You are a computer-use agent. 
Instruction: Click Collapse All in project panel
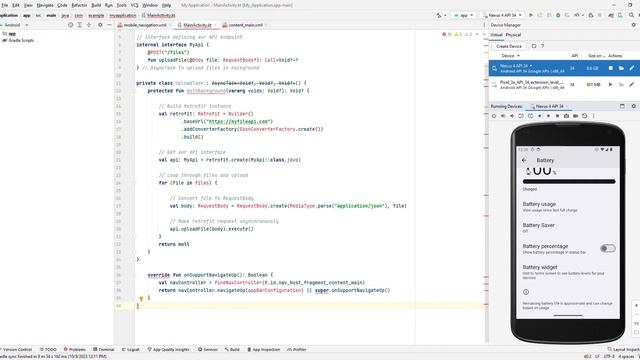(89, 25)
